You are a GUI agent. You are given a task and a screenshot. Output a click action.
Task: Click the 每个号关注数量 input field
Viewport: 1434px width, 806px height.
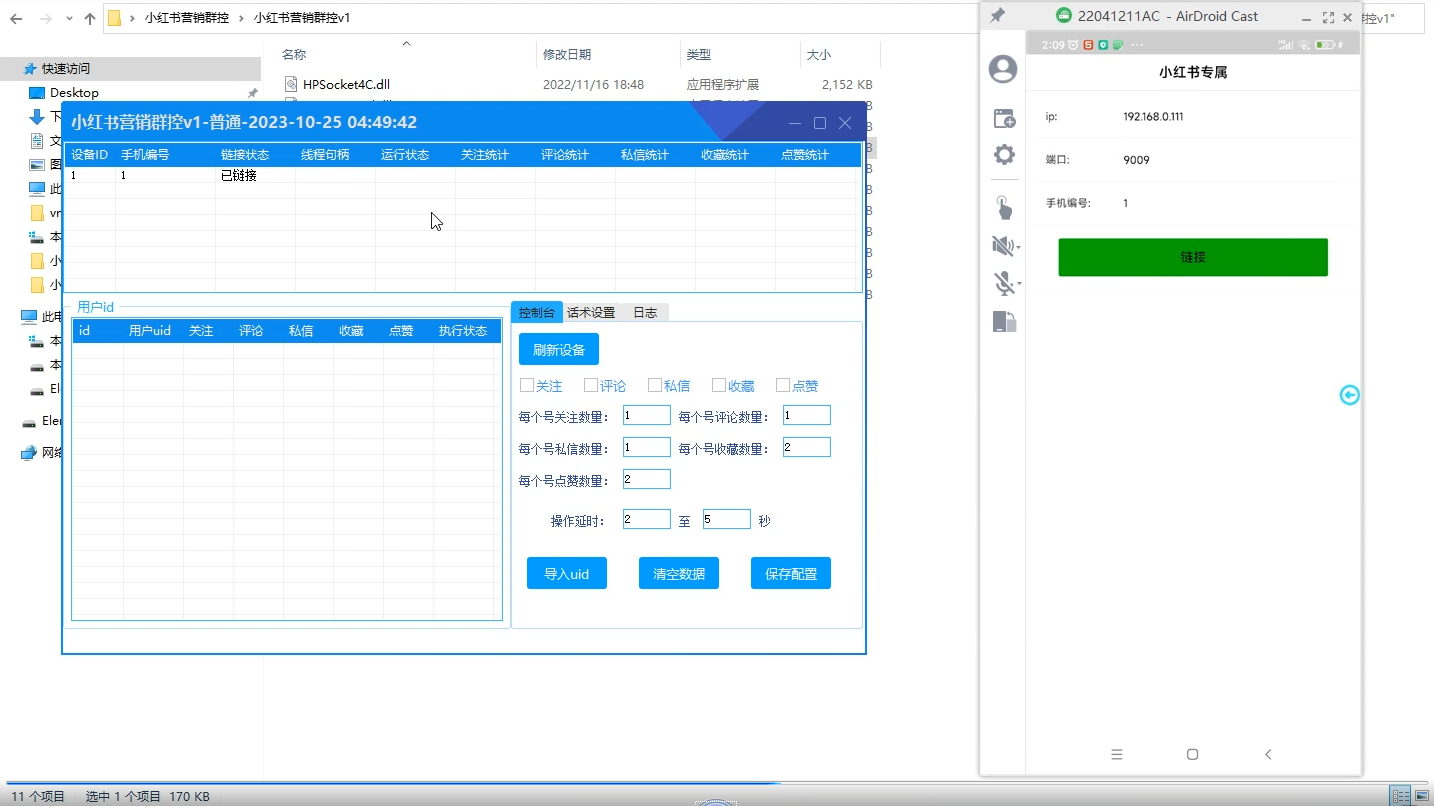(x=646, y=416)
